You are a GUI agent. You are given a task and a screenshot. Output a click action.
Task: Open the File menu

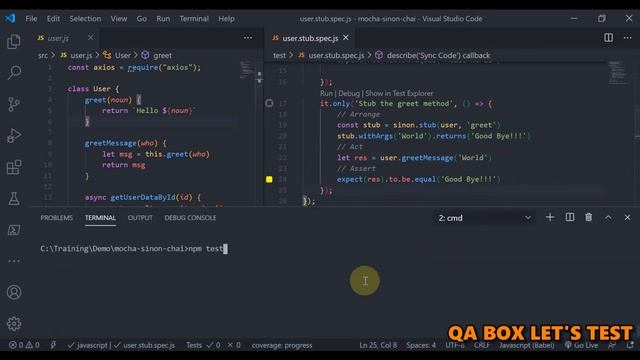coord(31,18)
